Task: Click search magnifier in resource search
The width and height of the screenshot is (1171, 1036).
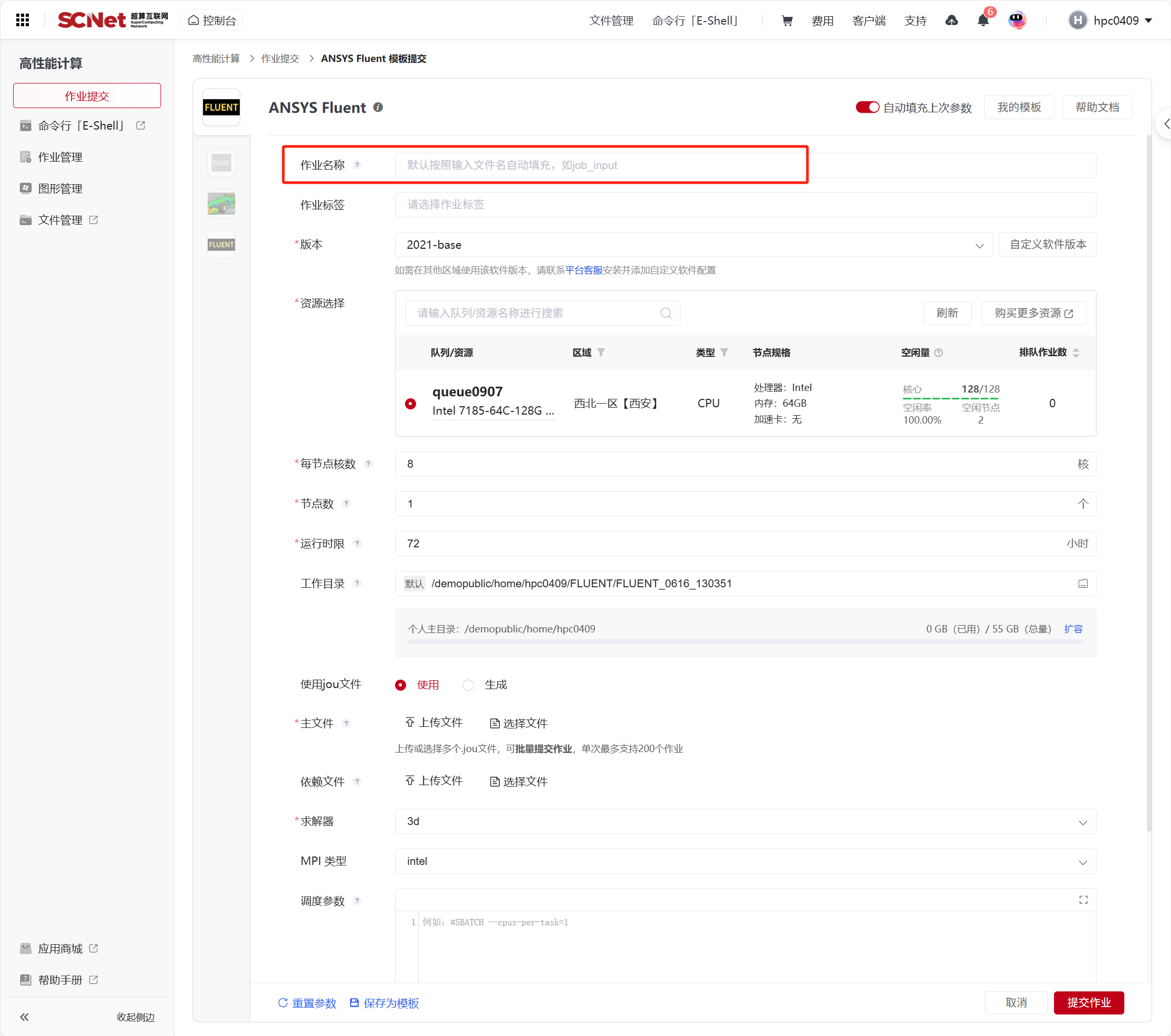Action: tap(666, 313)
